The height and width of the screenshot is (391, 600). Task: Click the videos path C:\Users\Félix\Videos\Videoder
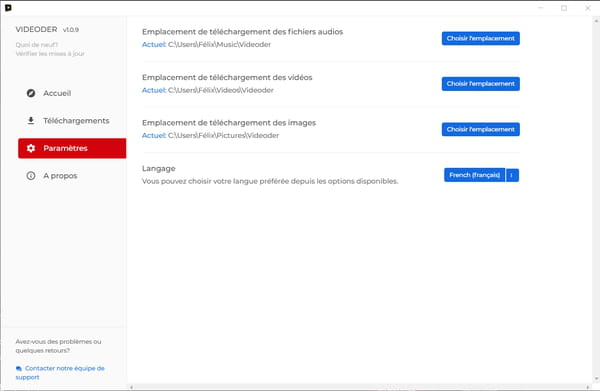221,90
